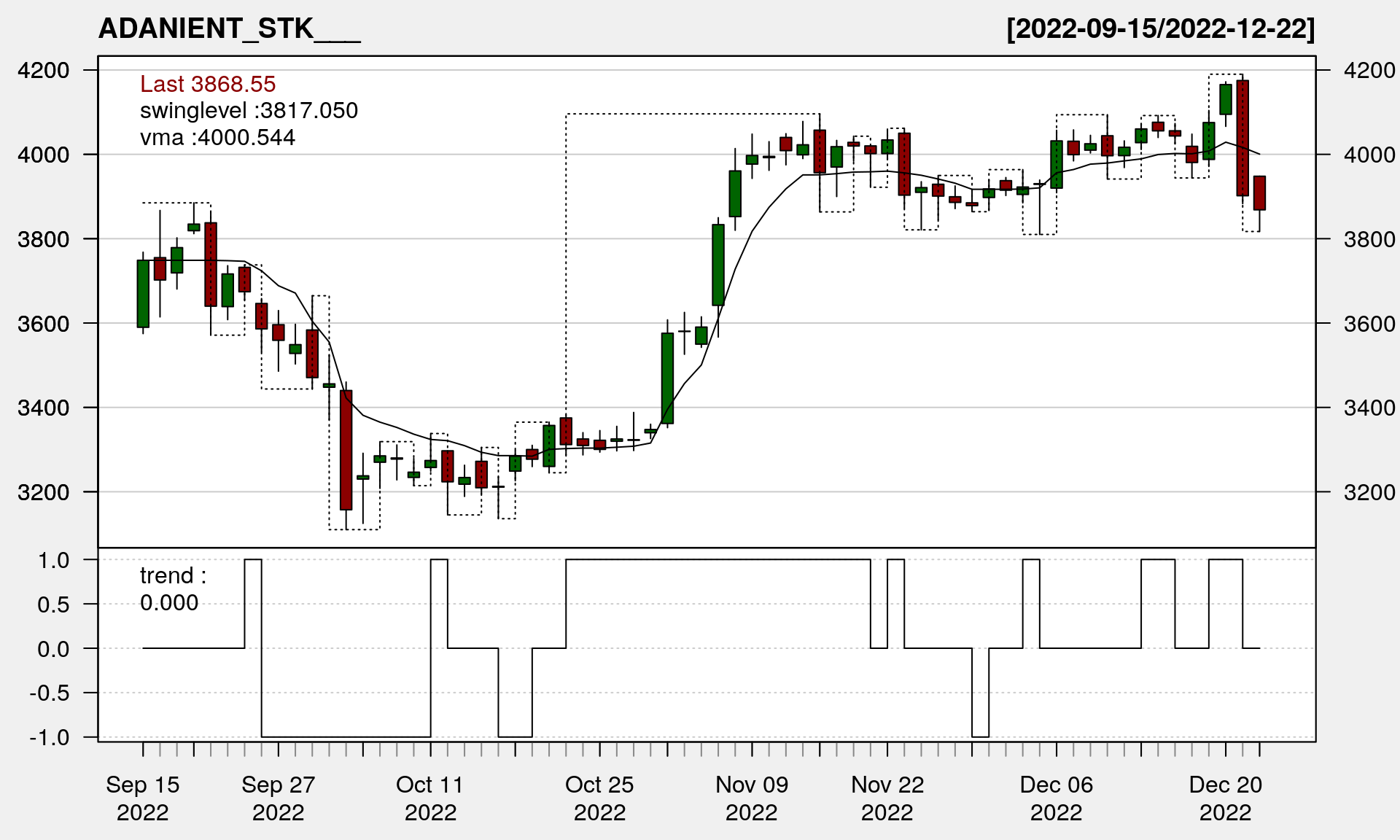Viewport: 1400px width, 840px height.
Task: Click the Nov 09 2022 axis label
Action: (x=752, y=798)
